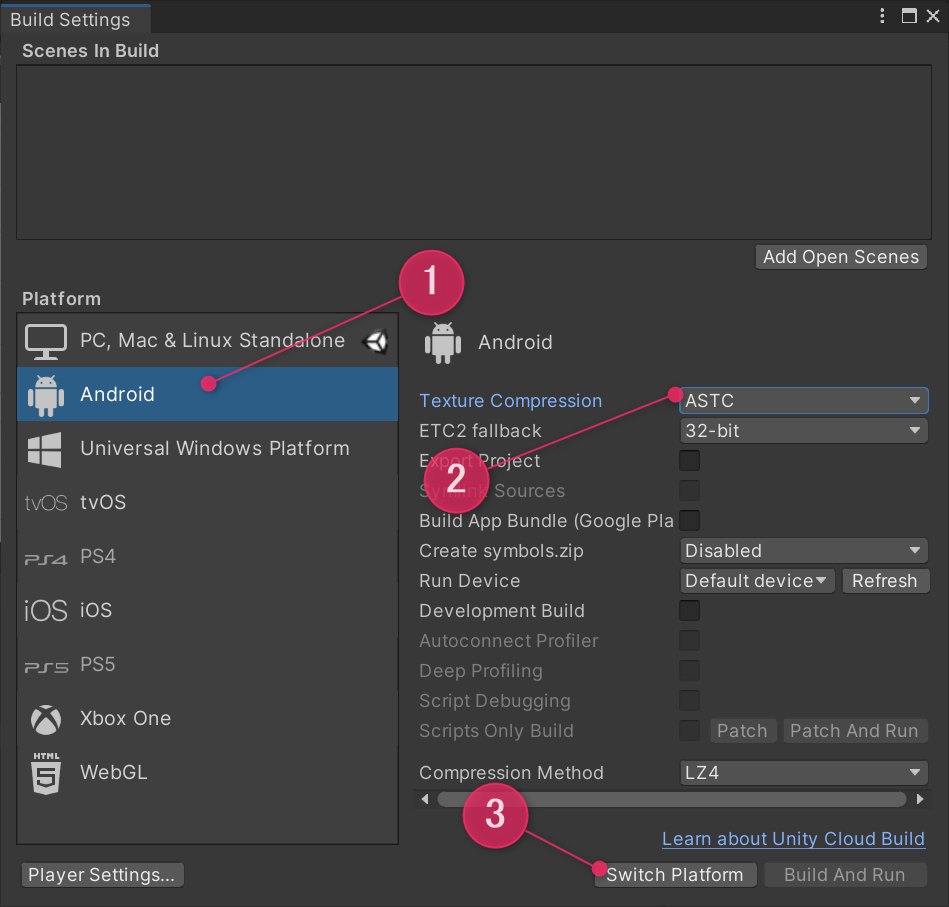
Task: Select the Universal Windows Platform icon
Action: click(44, 448)
